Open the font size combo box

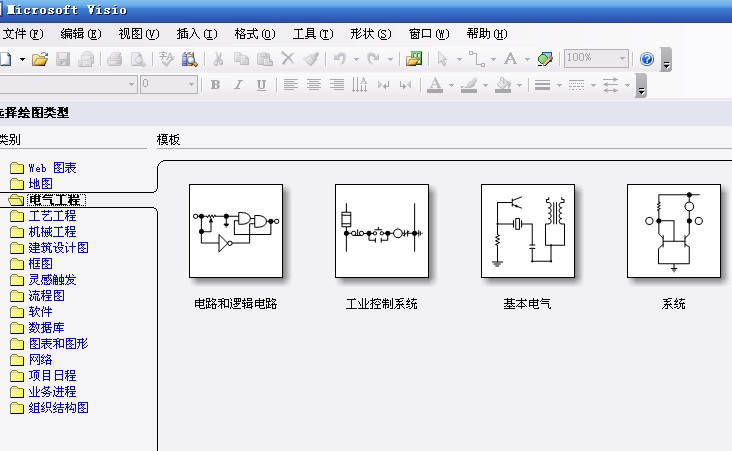point(169,85)
